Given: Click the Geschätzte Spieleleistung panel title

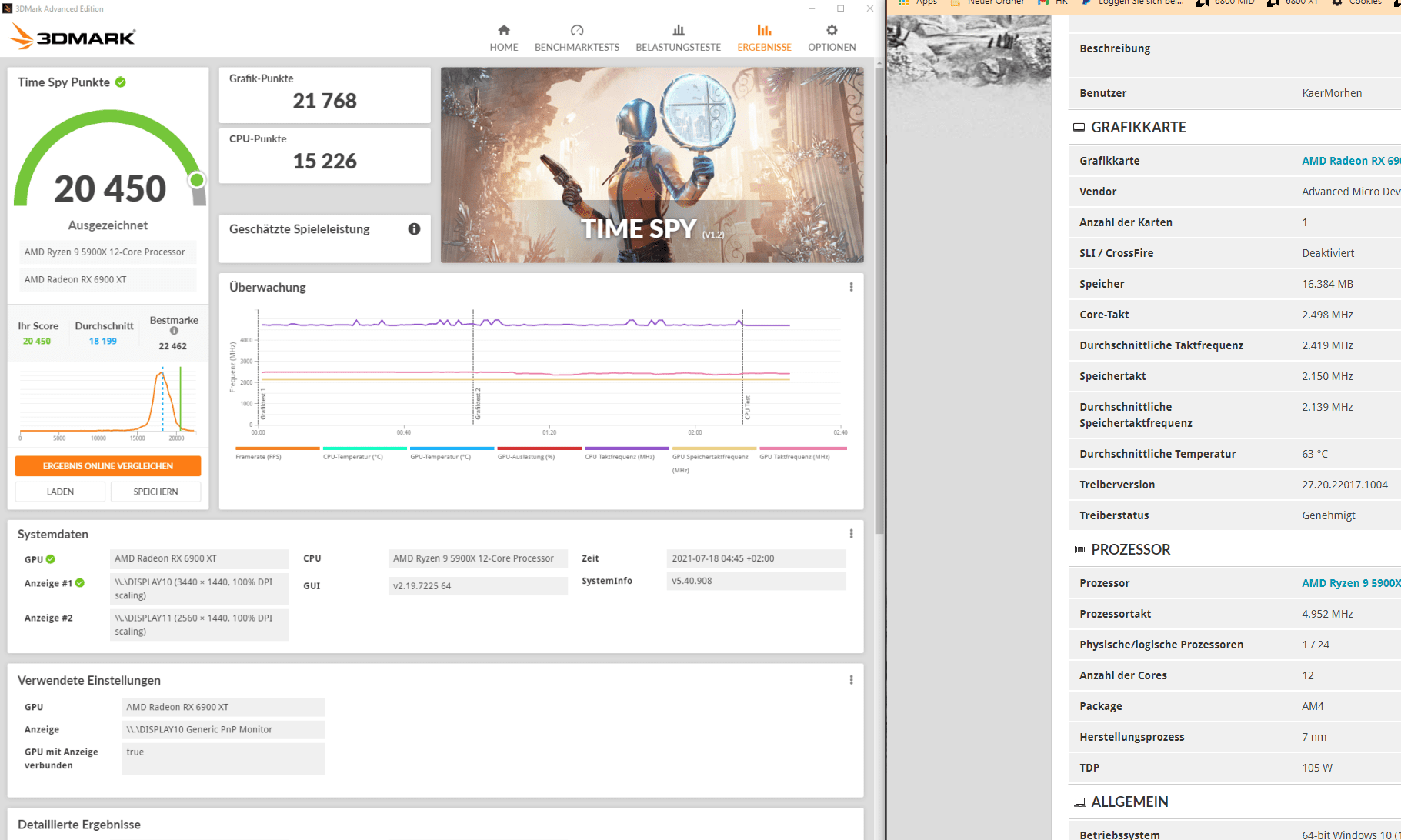Looking at the screenshot, I should tap(299, 229).
